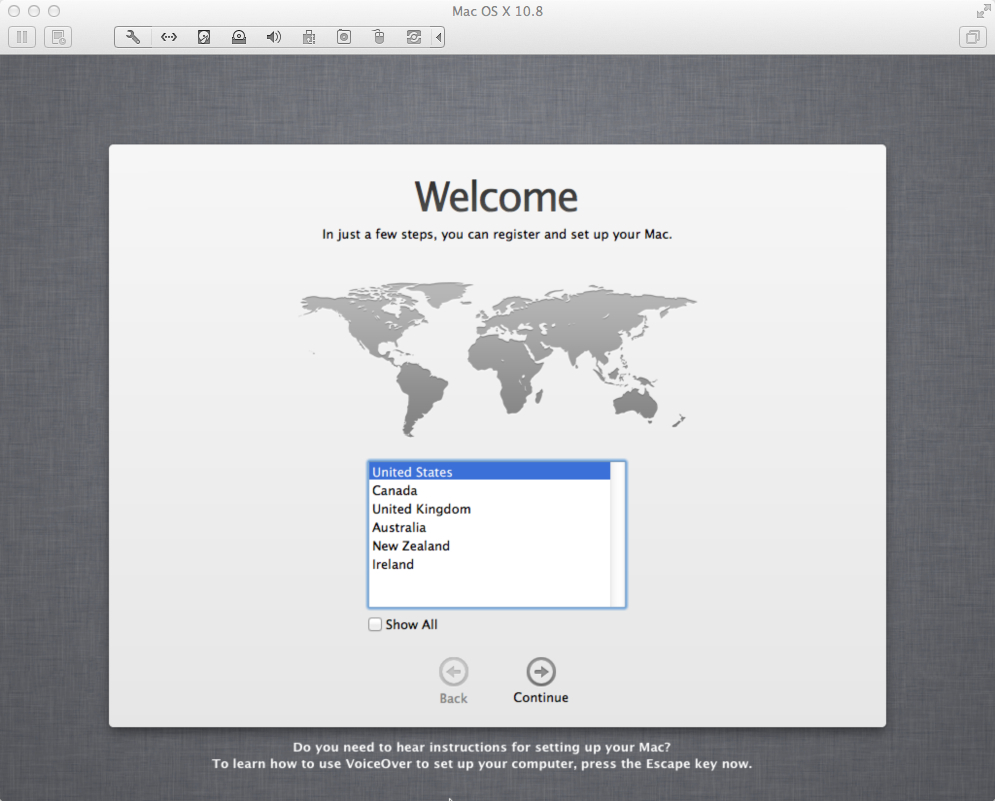Click the CD/DVD drive icon
995x801 pixels.
239,37
